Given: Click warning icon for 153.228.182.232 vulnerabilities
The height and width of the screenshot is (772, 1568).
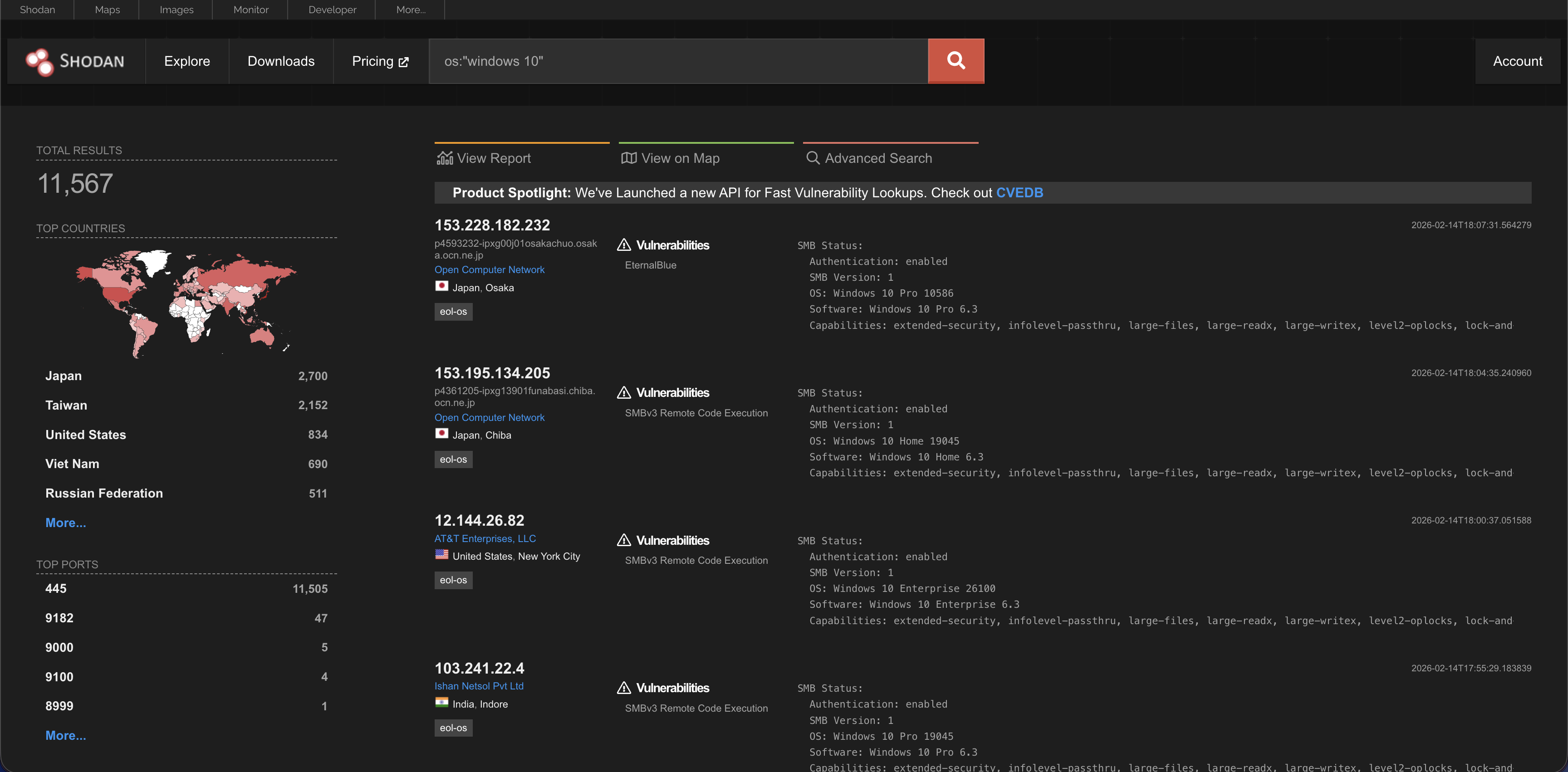Looking at the screenshot, I should tap(624, 245).
